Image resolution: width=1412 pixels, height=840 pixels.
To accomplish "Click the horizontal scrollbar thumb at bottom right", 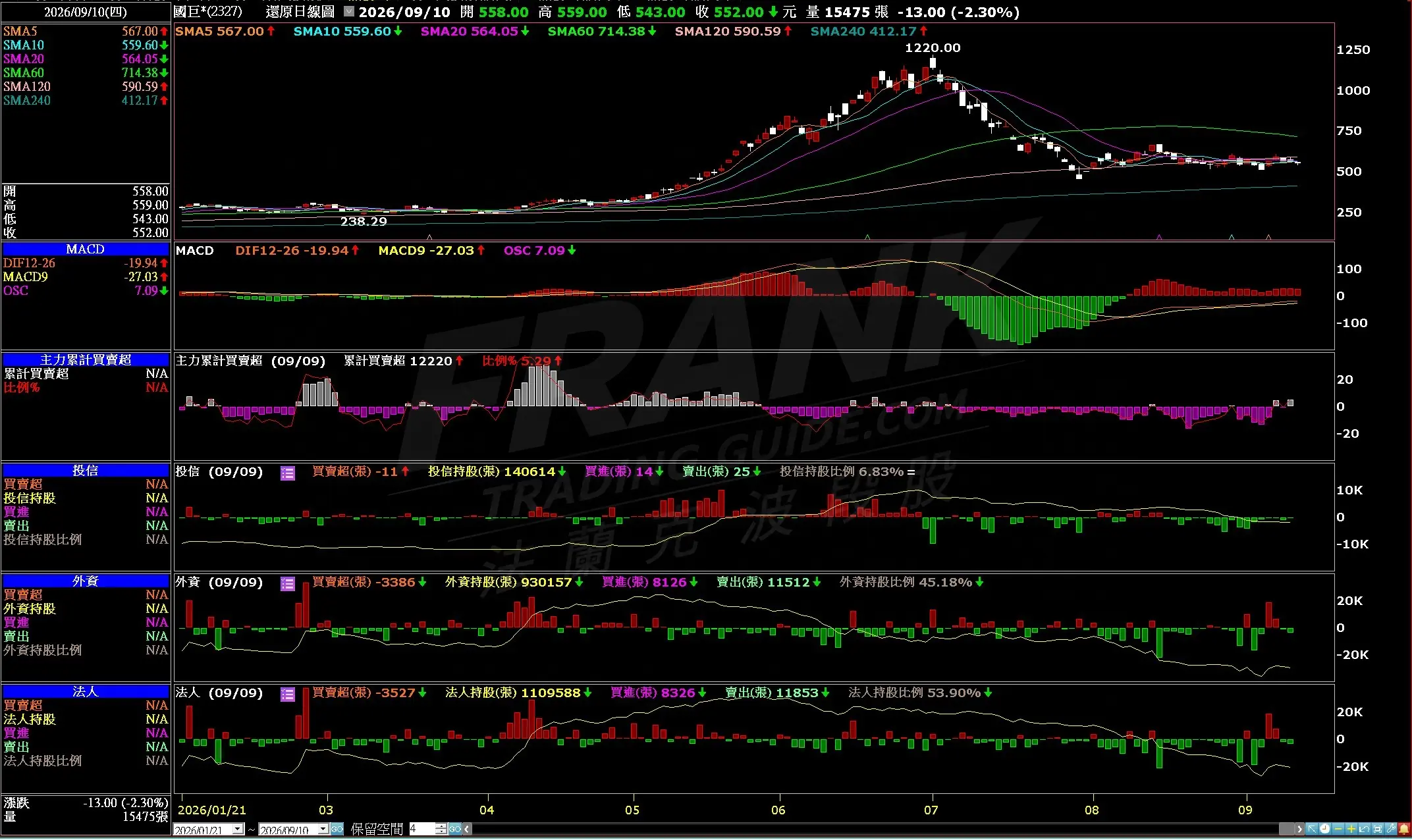I will 1286,829.
